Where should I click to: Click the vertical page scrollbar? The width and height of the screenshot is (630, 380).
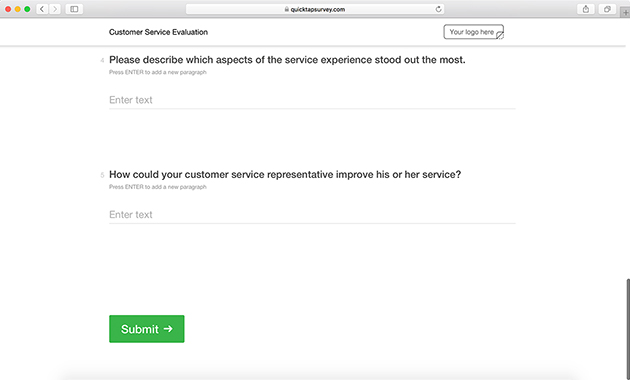(628, 327)
